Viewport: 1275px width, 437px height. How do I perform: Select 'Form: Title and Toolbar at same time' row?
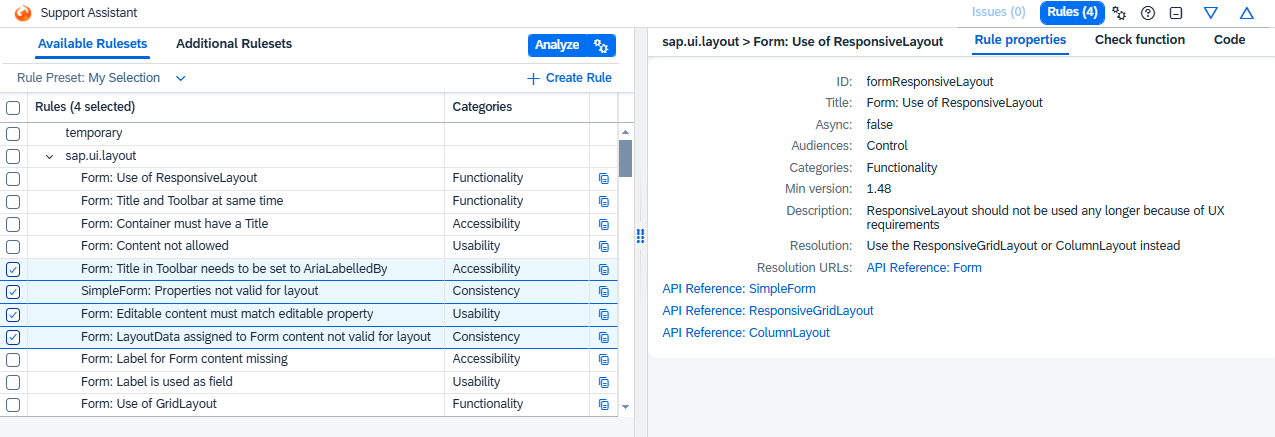[309, 201]
